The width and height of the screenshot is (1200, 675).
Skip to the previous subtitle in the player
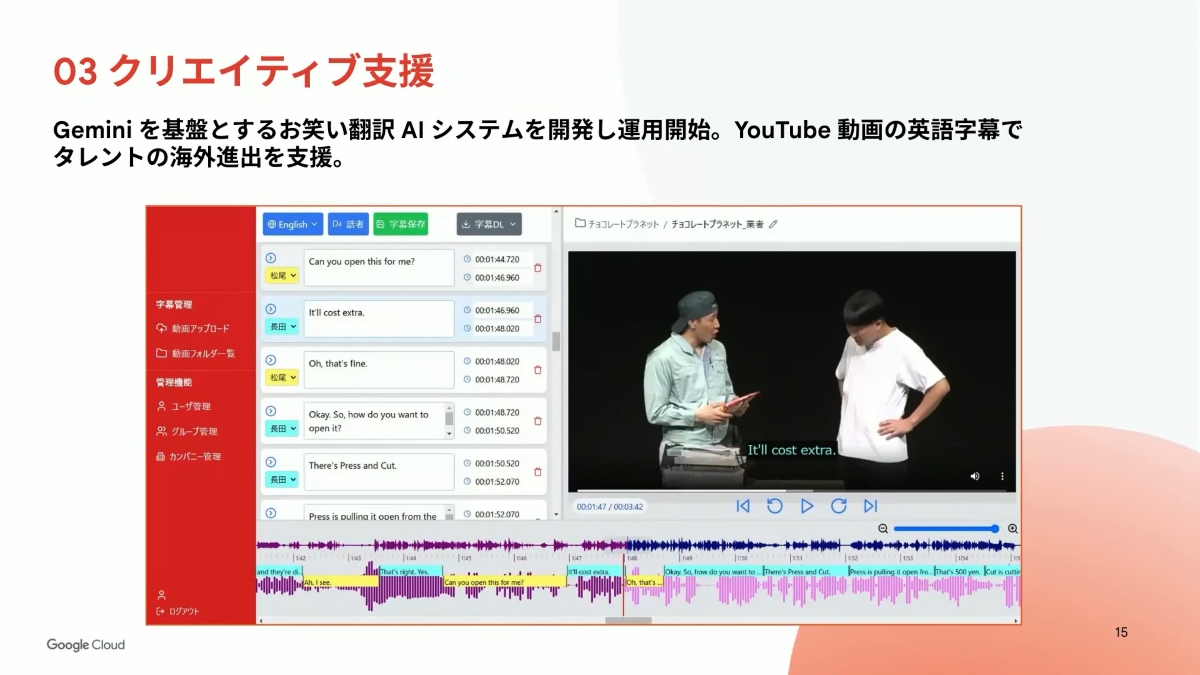pos(743,506)
